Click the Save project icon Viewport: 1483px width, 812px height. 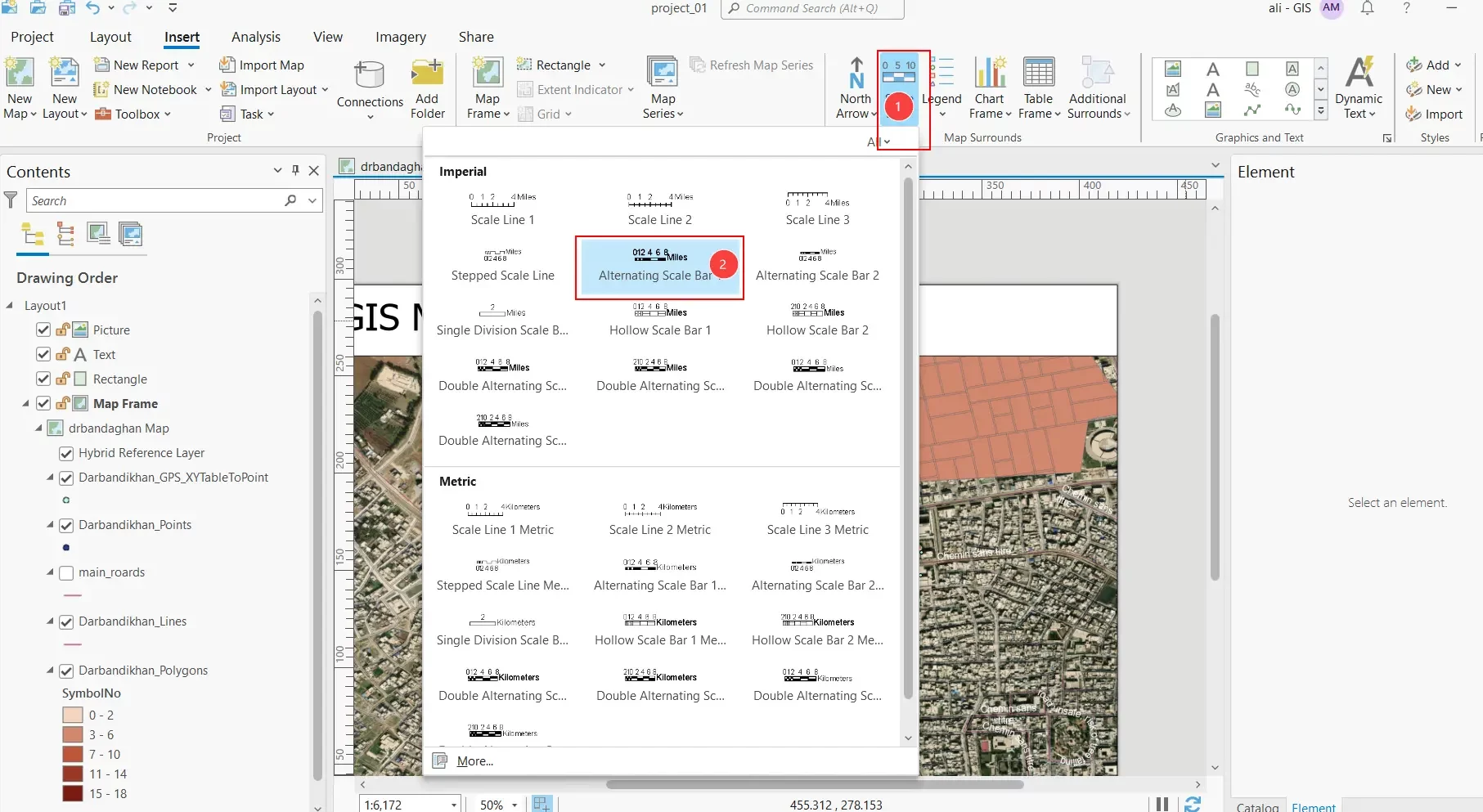[x=67, y=8]
